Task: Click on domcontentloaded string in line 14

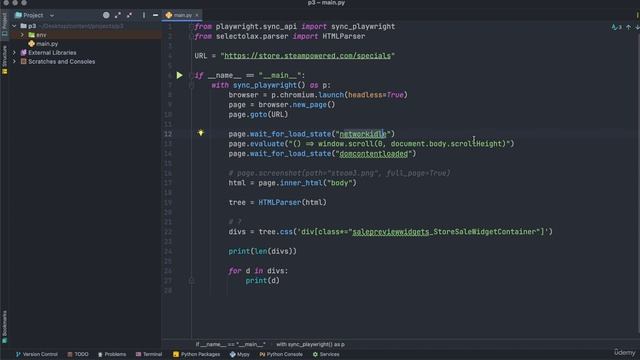Action: tap(373, 153)
